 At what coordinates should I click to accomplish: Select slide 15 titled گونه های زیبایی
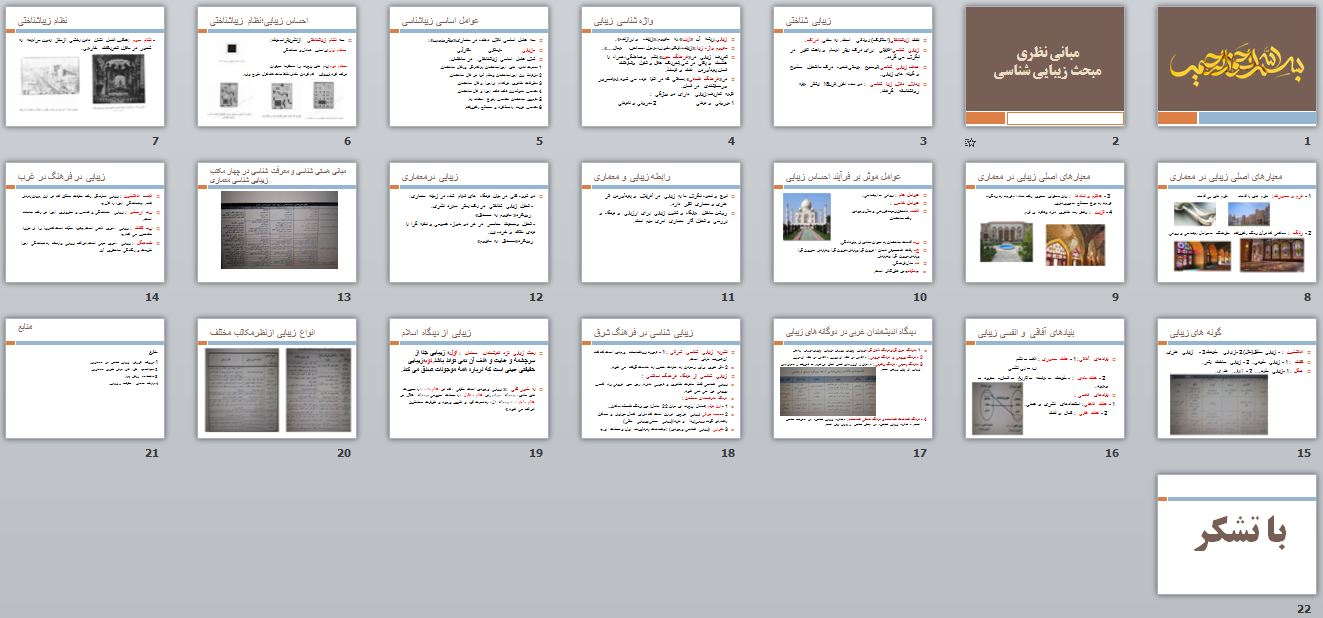click(x=1237, y=378)
